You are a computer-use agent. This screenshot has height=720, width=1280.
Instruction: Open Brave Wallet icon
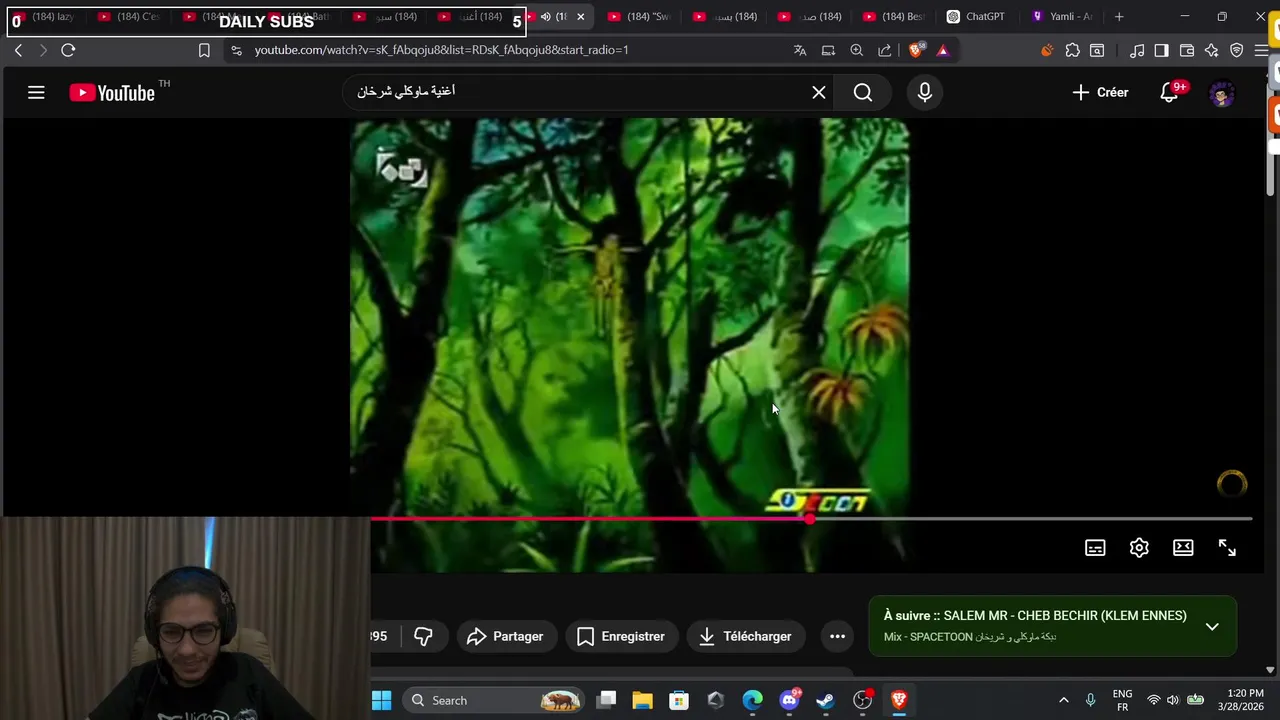click(1187, 50)
